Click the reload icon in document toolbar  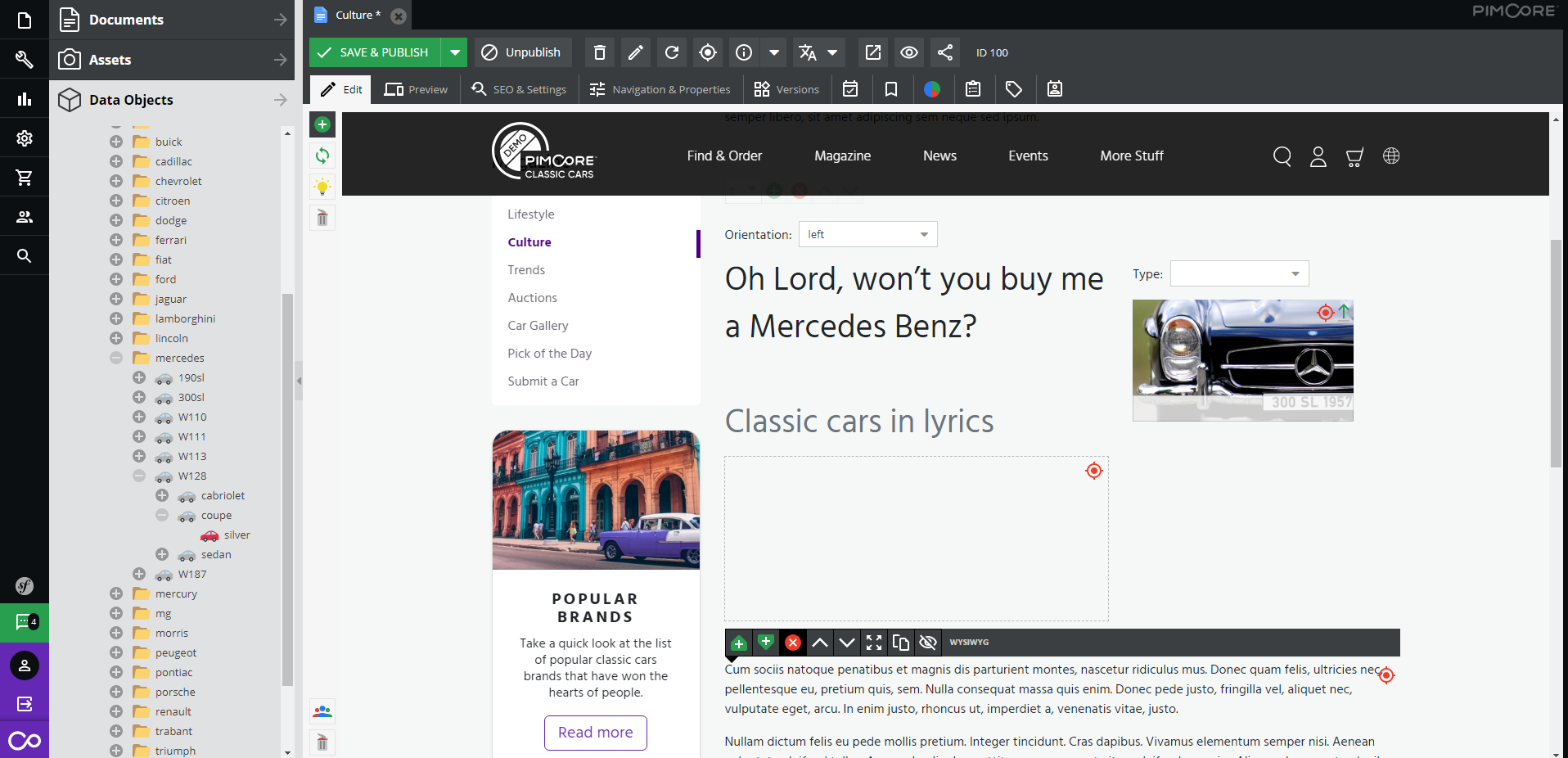pyautogui.click(x=672, y=52)
